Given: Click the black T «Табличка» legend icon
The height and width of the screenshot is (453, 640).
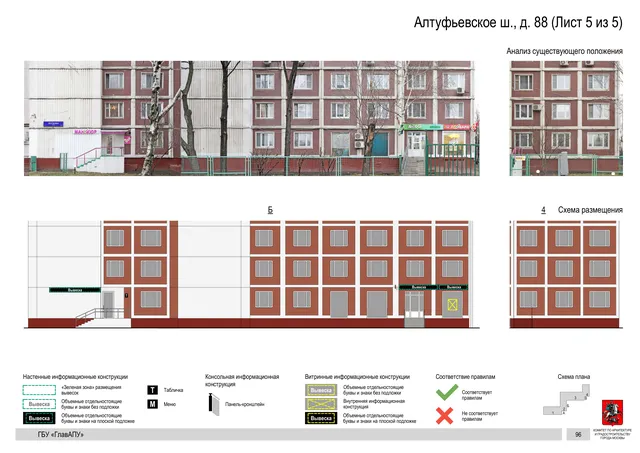Looking at the screenshot, I should click(x=153, y=390).
